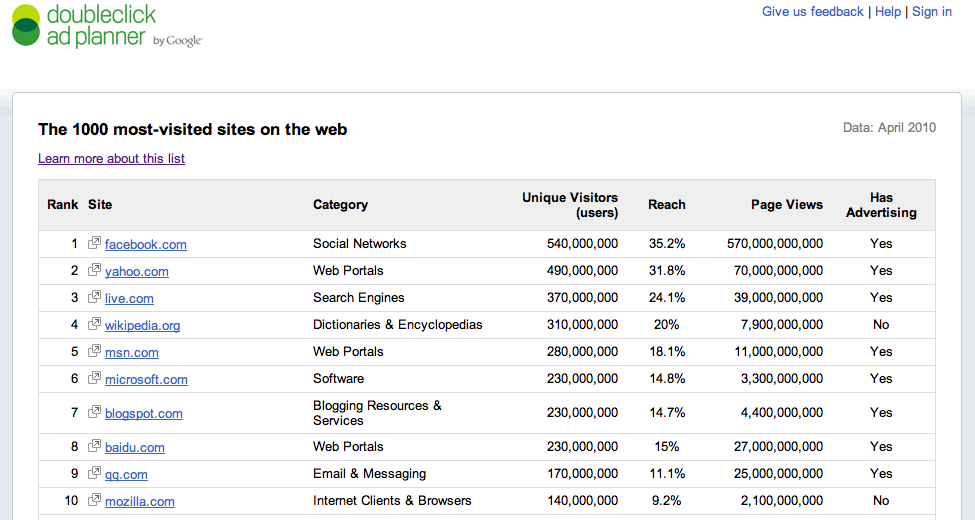
Task: Open external link icon beside facebook.com
Action: click(94, 243)
